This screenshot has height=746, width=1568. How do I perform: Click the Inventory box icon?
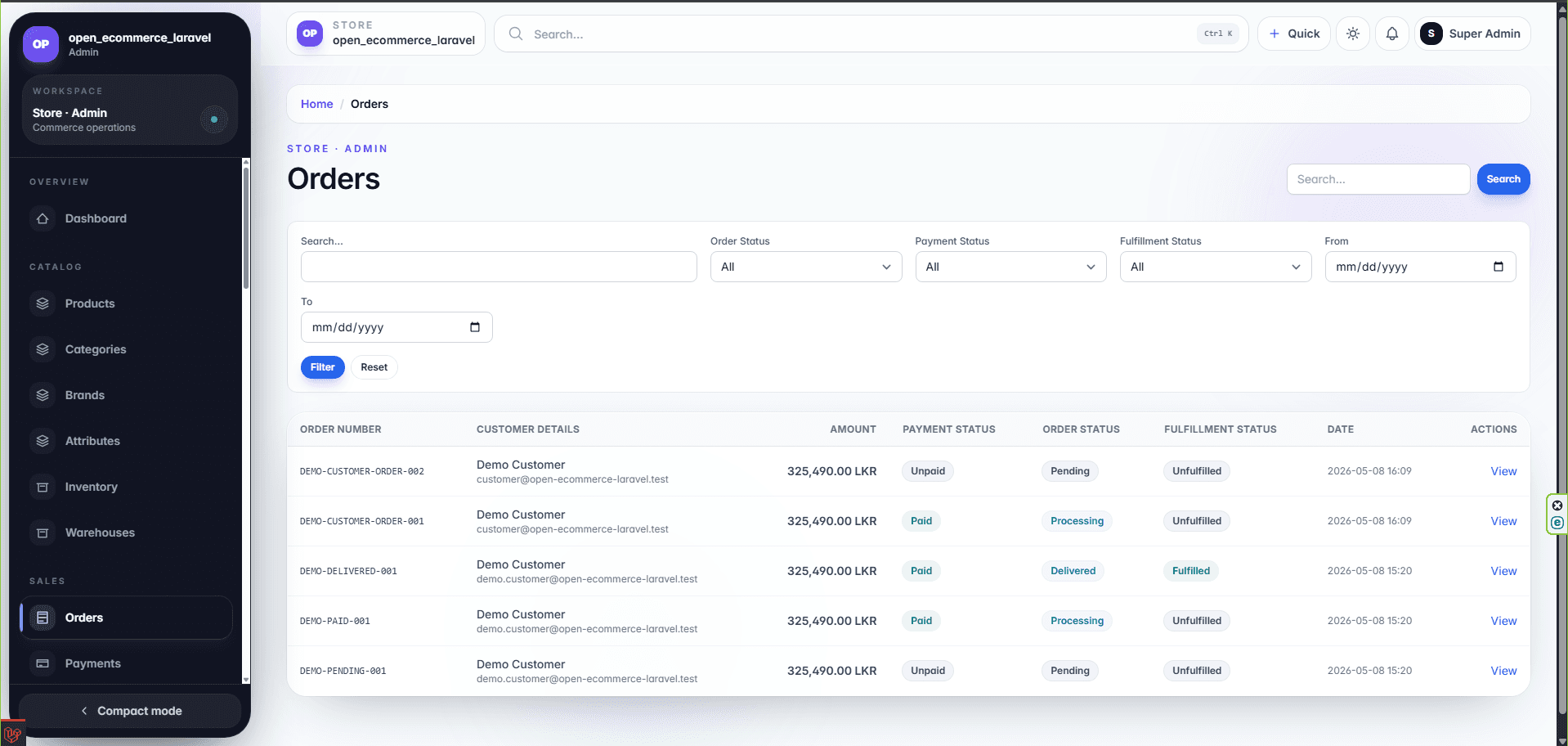tap(43, 487)
